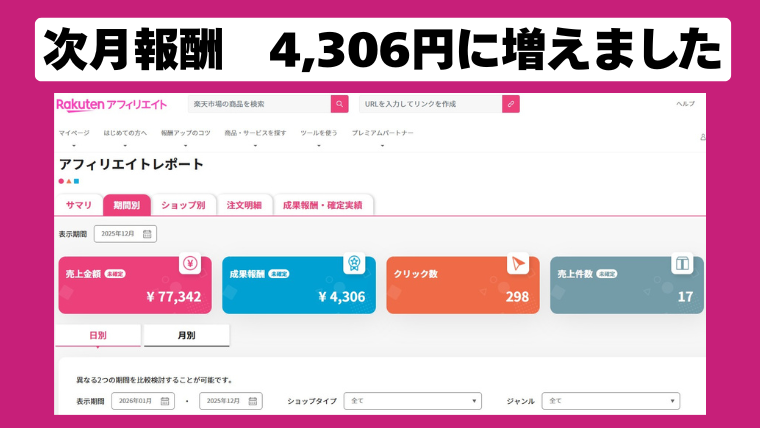Click the cursor arrow icon on クリック数 card

click(x=517, y=264)
